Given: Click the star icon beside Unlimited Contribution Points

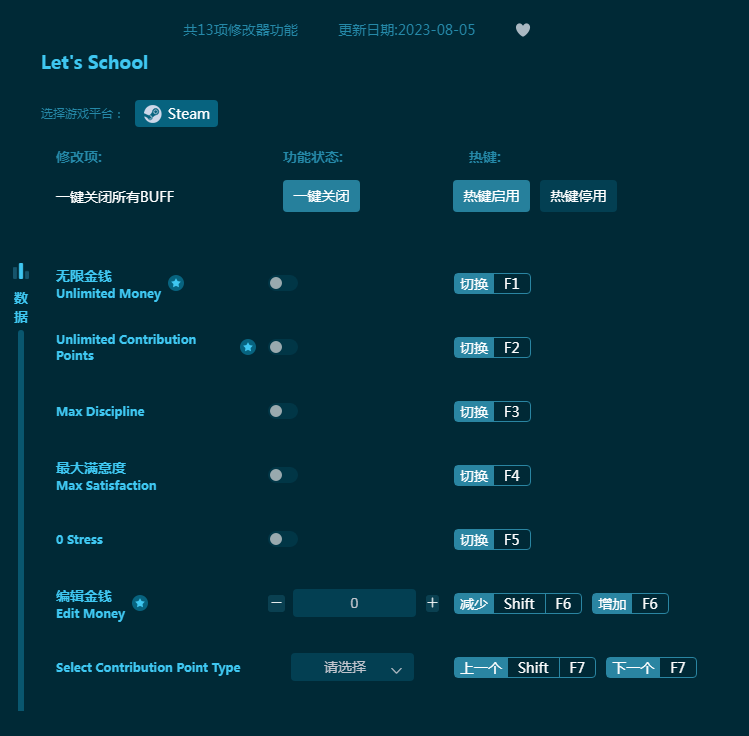Looking at the screenshot, I should tap(248, 347).
